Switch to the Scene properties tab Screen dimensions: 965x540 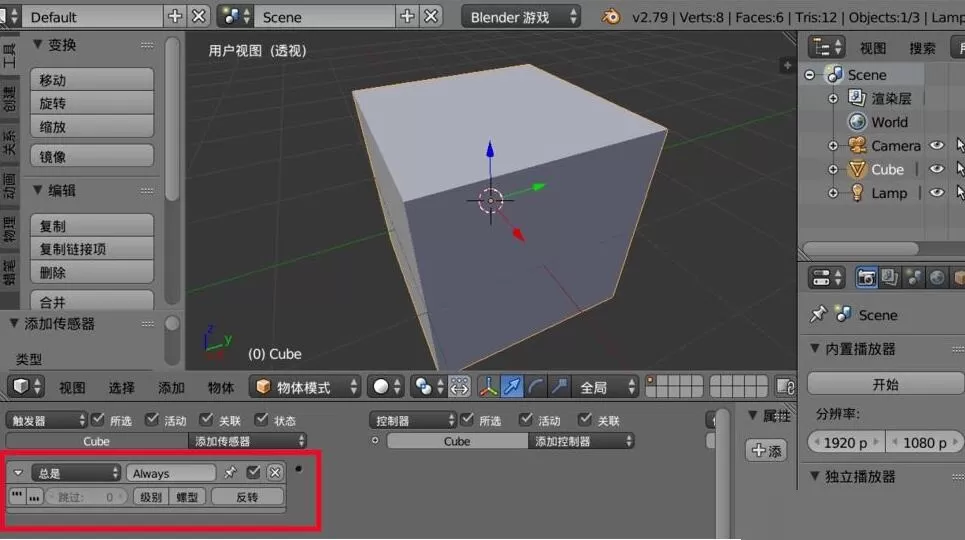[913, 278]
